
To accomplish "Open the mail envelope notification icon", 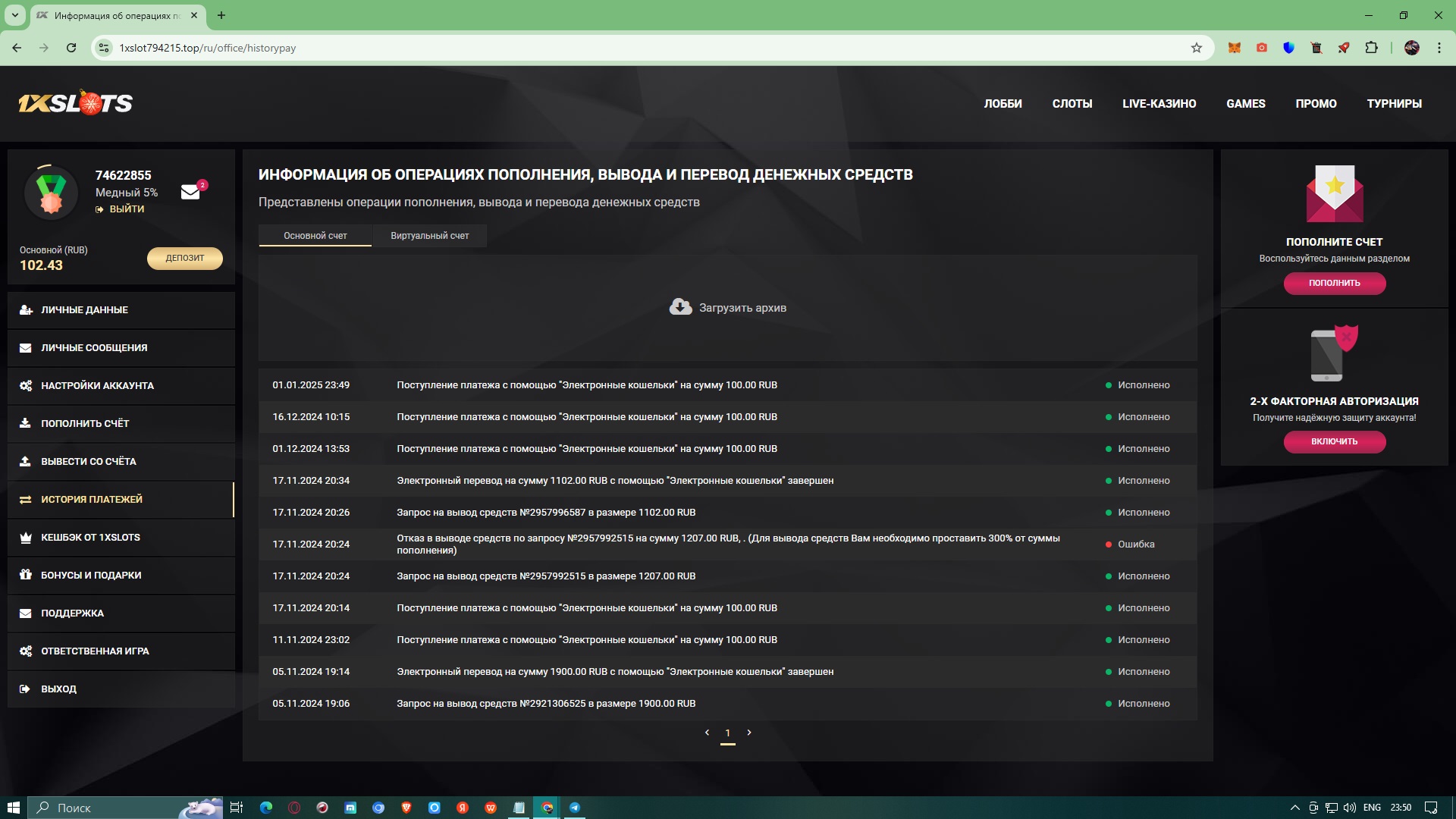I will tap(190, 193).
